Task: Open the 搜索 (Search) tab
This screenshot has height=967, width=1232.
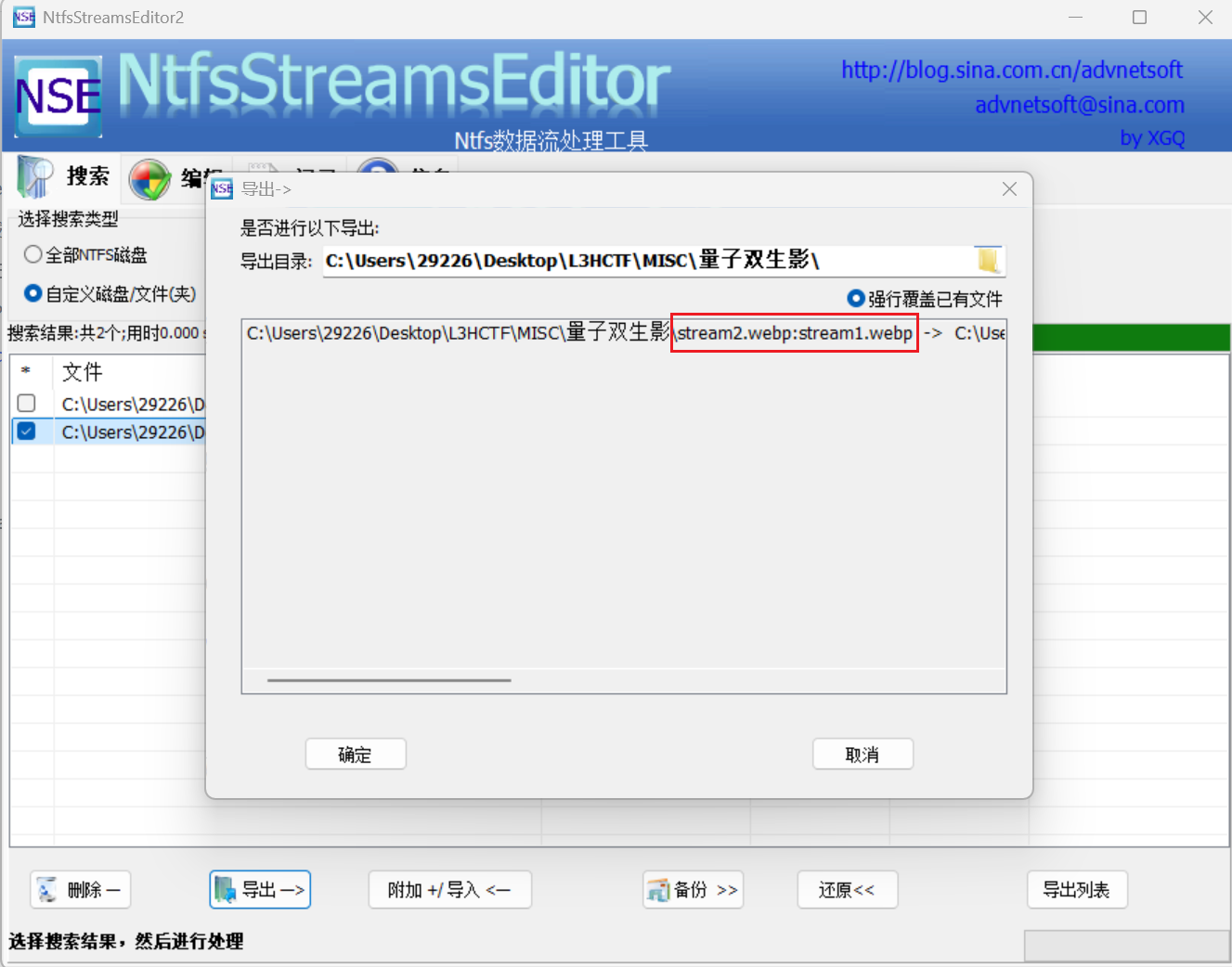Action: coord(65,176)
